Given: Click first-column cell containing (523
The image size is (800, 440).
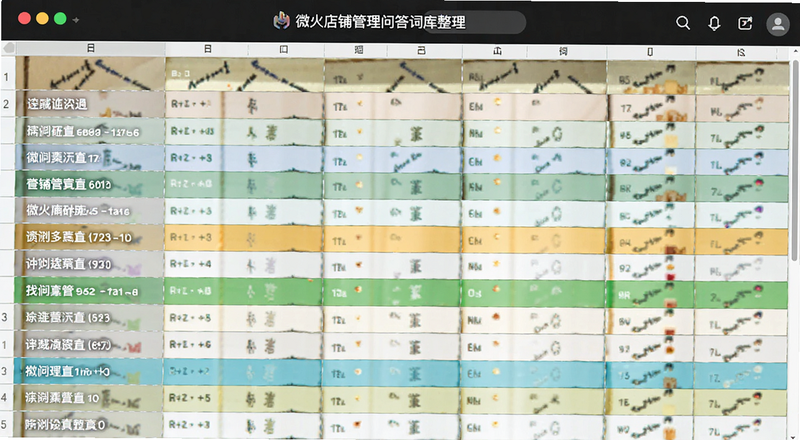Looking at the screenshot, I should coord(90,317).
